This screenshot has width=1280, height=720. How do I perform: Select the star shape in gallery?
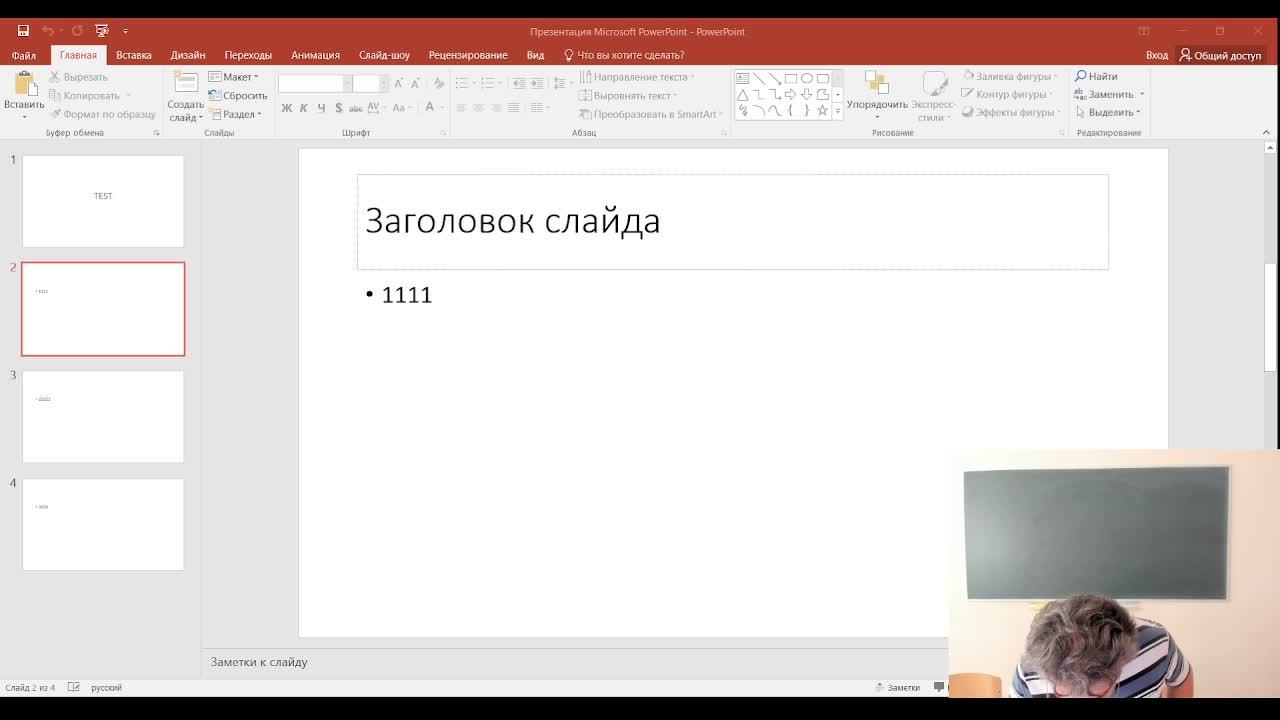(x=822, y=110)
